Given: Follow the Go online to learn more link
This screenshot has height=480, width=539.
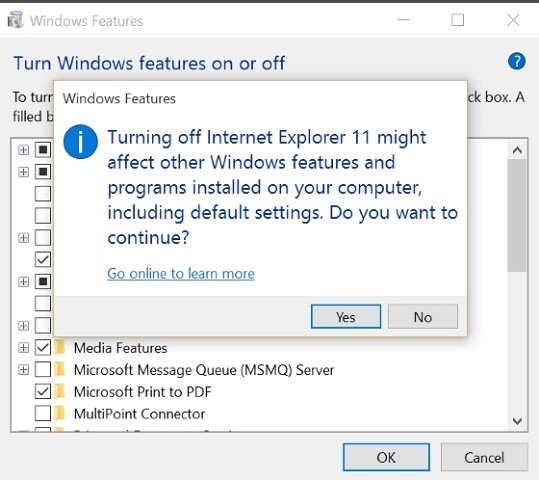Looking at the screenshot, I should pyautogui.click(x=181, y=274).
